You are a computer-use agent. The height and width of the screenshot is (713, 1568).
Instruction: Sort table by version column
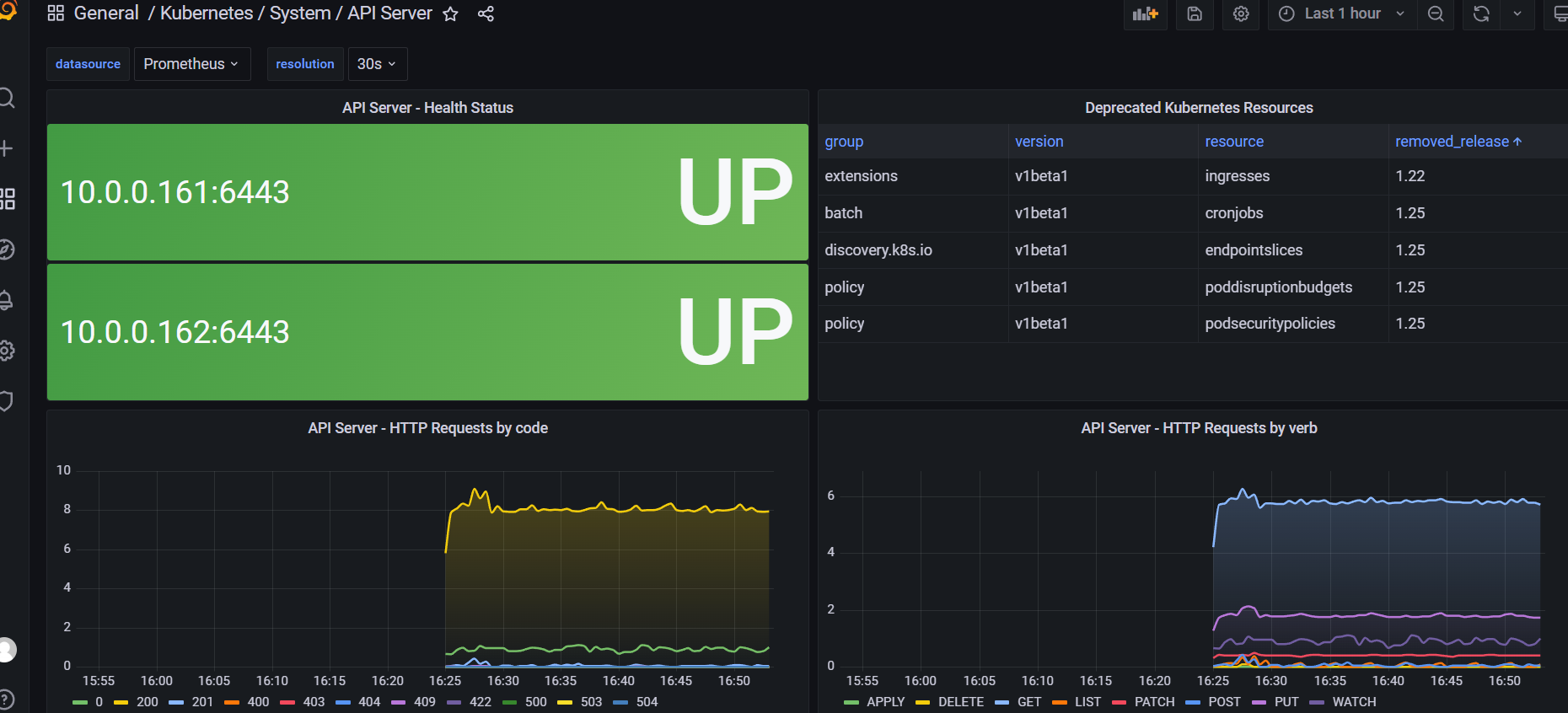1039,142
